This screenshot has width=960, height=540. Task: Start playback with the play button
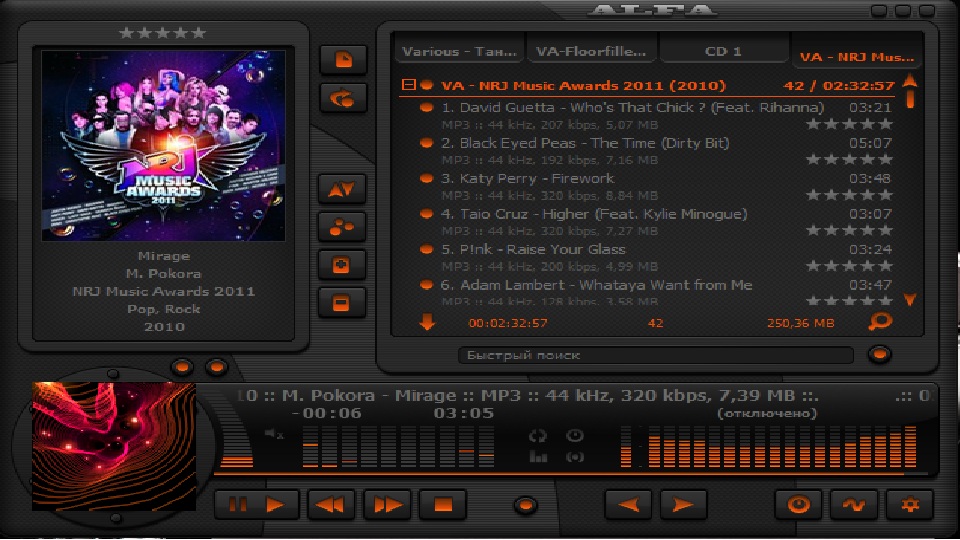(277, 505)
